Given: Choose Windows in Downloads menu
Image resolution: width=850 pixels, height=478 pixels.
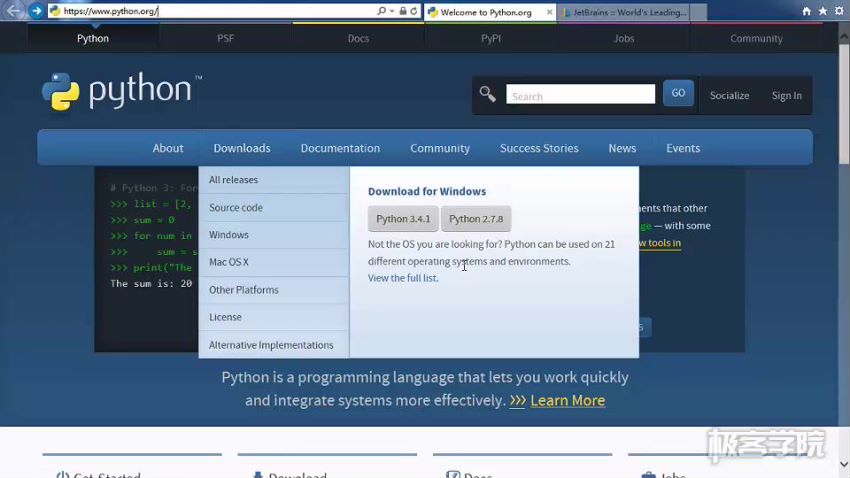Looking at the screenshot, I should [274, 235].
